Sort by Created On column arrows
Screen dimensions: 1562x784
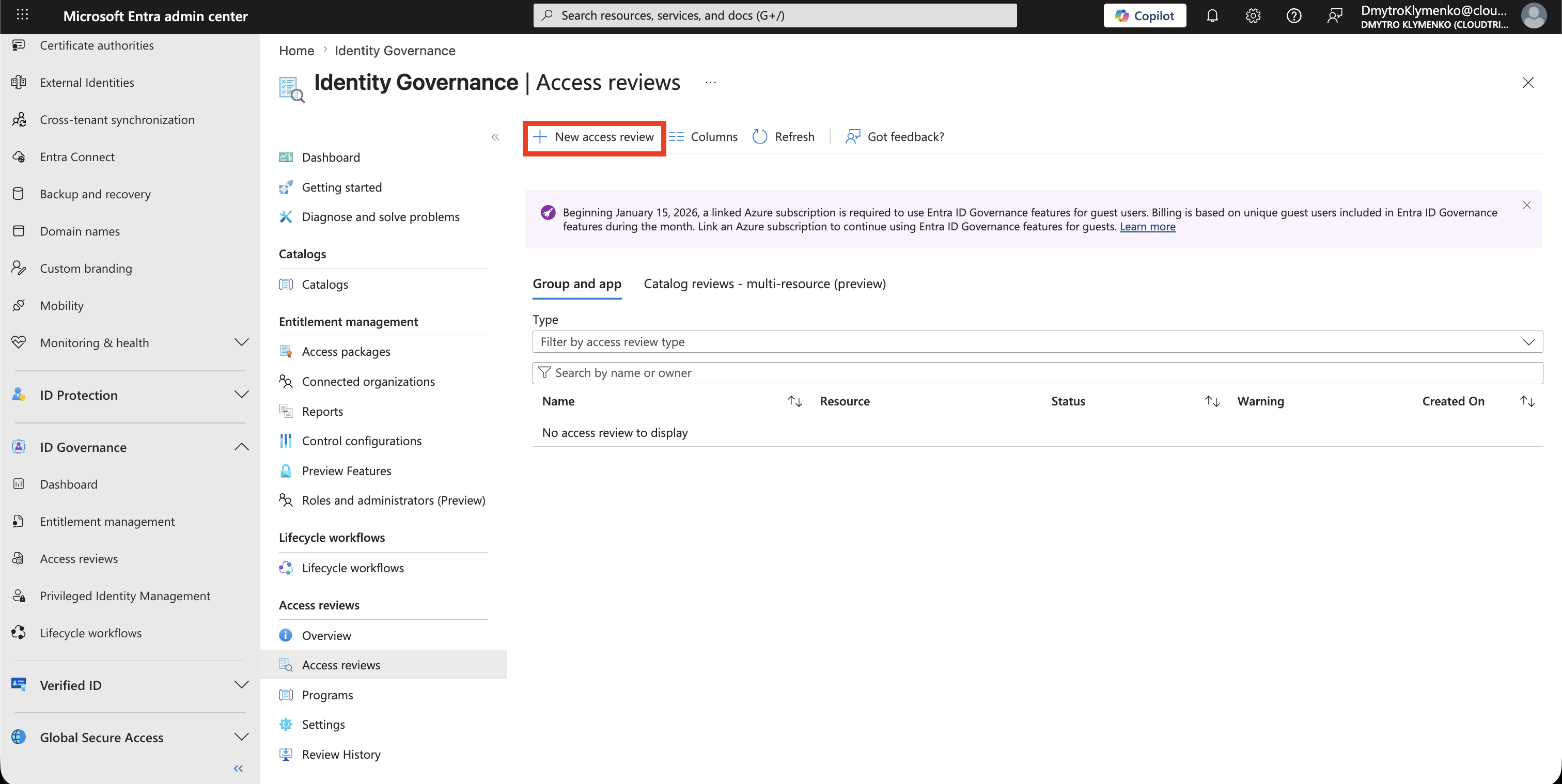(1527, 401)
